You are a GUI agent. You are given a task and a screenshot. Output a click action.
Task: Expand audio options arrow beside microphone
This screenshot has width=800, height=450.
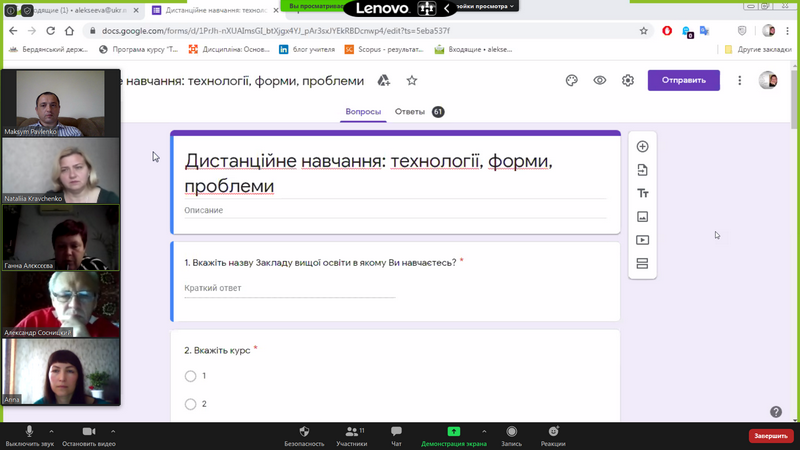[x=52, y=432]
